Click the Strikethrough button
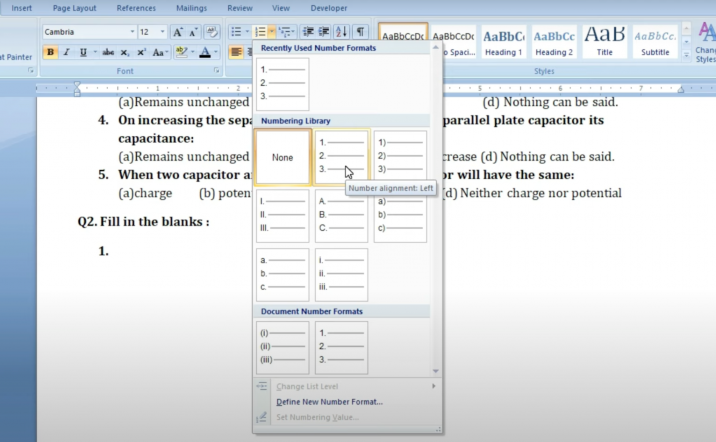The height and width of the screenshot is (442, 716). pos(108,52)
